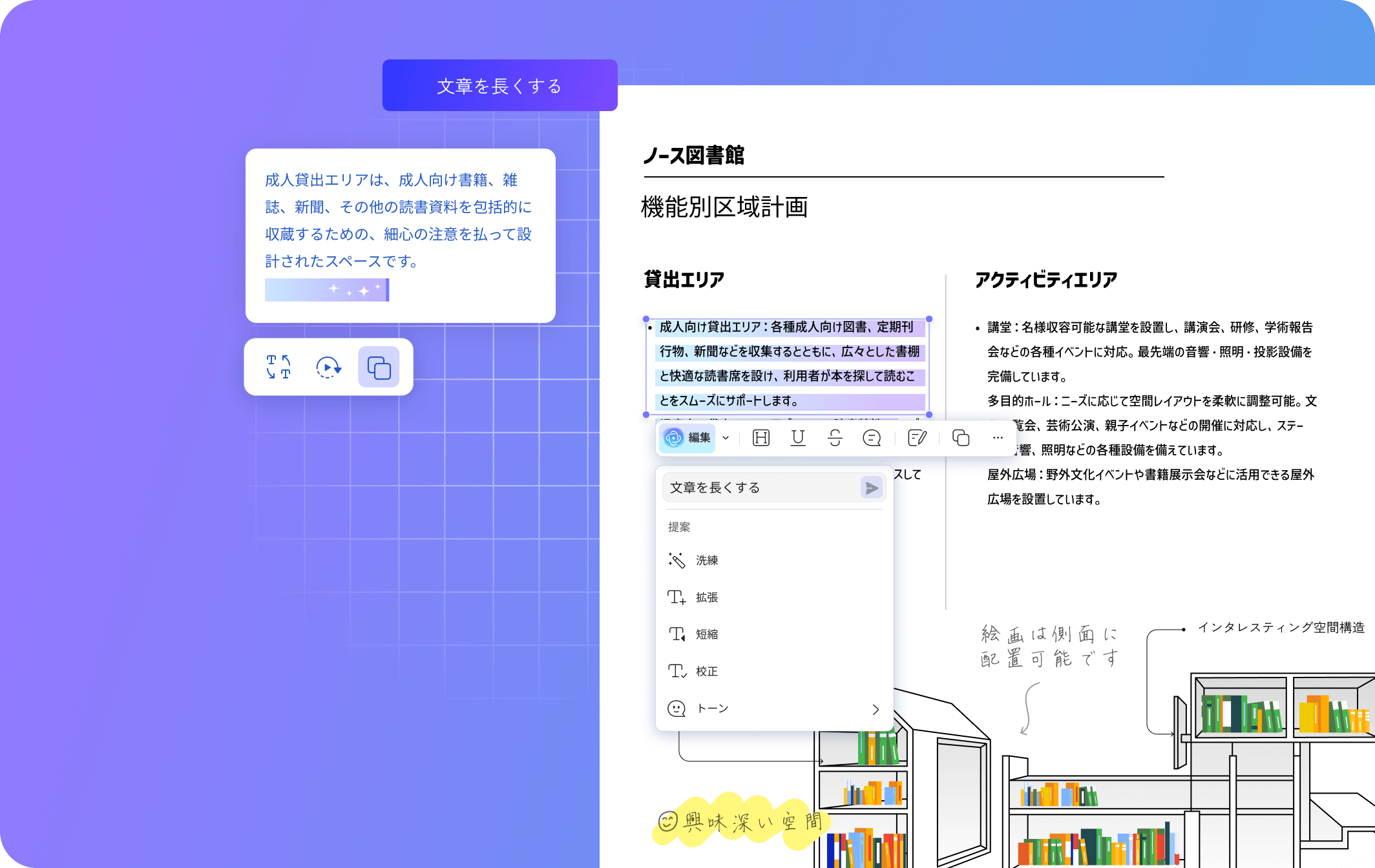Click the インタレスティング空間構造 callout label
This screenshot has height=868, width=1375.
(1281, 627)
